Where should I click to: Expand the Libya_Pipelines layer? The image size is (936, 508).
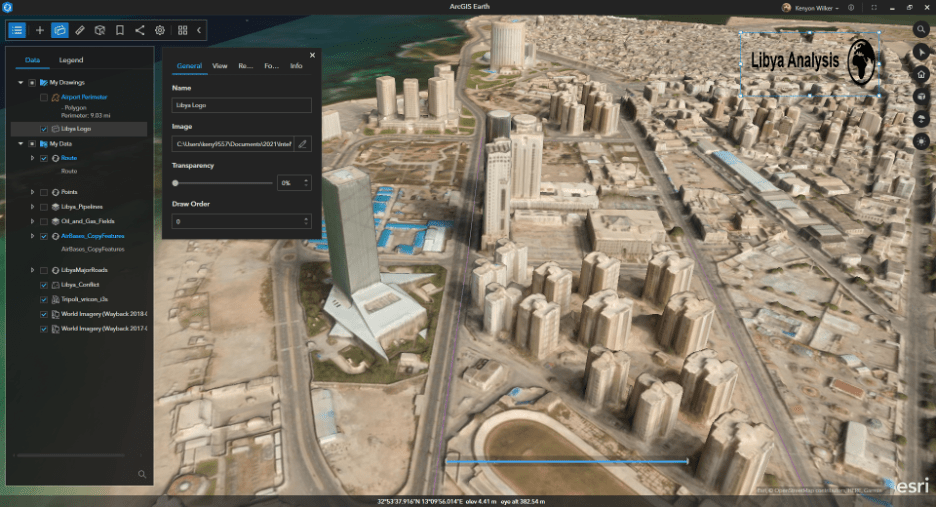[32, 207]
